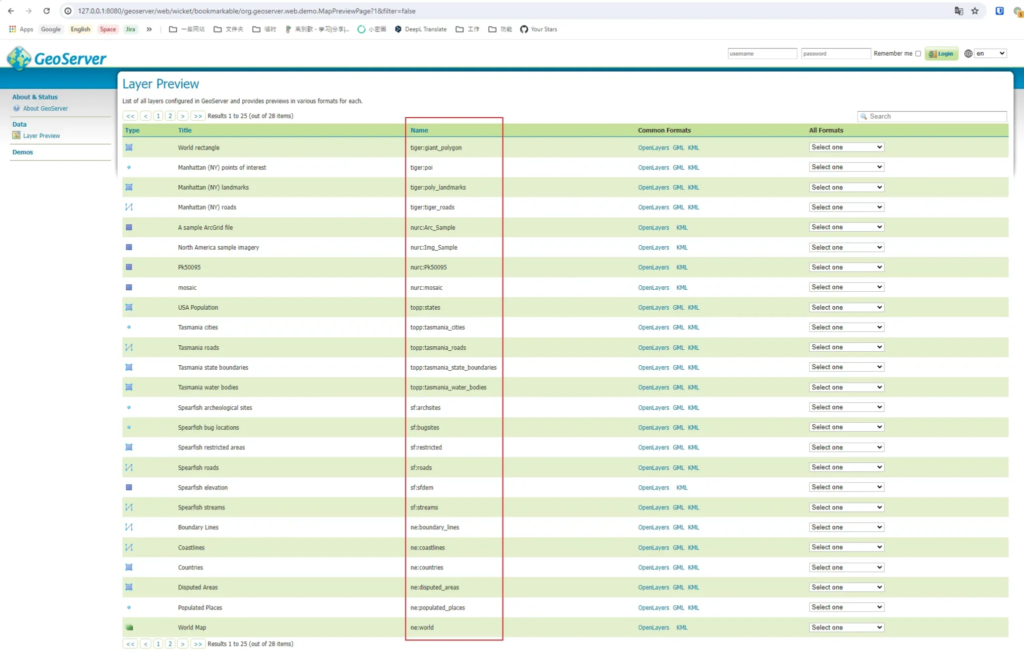1024x655 pixels.
Task: Click the Search layers field
Action: (932, 116)
